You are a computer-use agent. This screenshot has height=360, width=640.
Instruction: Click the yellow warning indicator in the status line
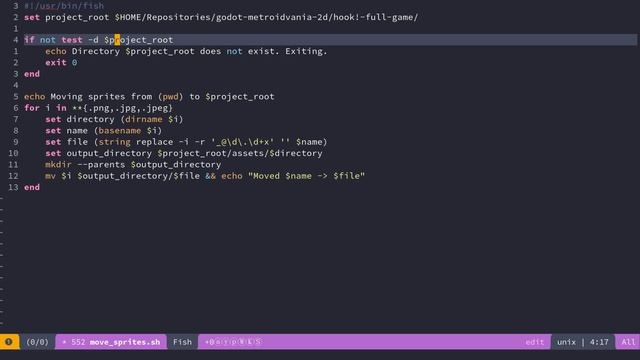(x=9, y=342)
